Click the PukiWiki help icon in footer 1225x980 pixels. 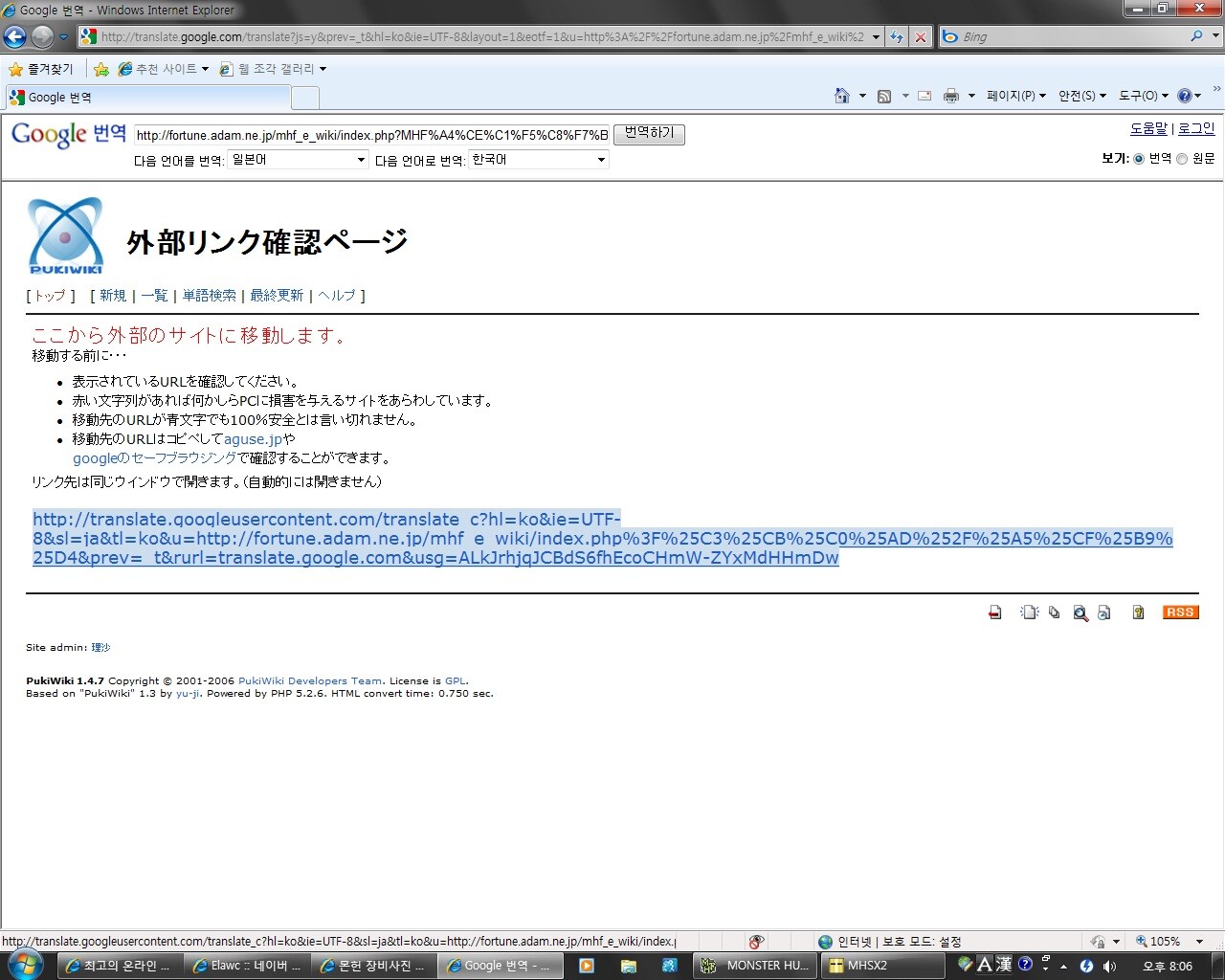[1138, 612]
